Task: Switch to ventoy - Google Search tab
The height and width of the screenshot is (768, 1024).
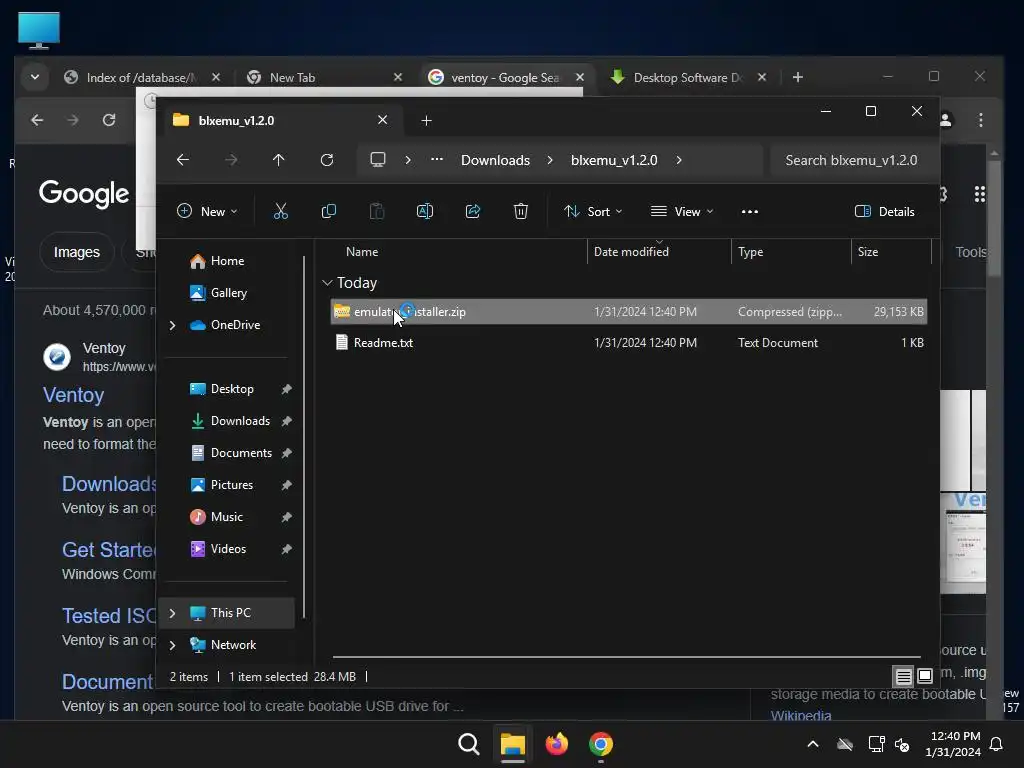Action: click(x=507, y=77)
